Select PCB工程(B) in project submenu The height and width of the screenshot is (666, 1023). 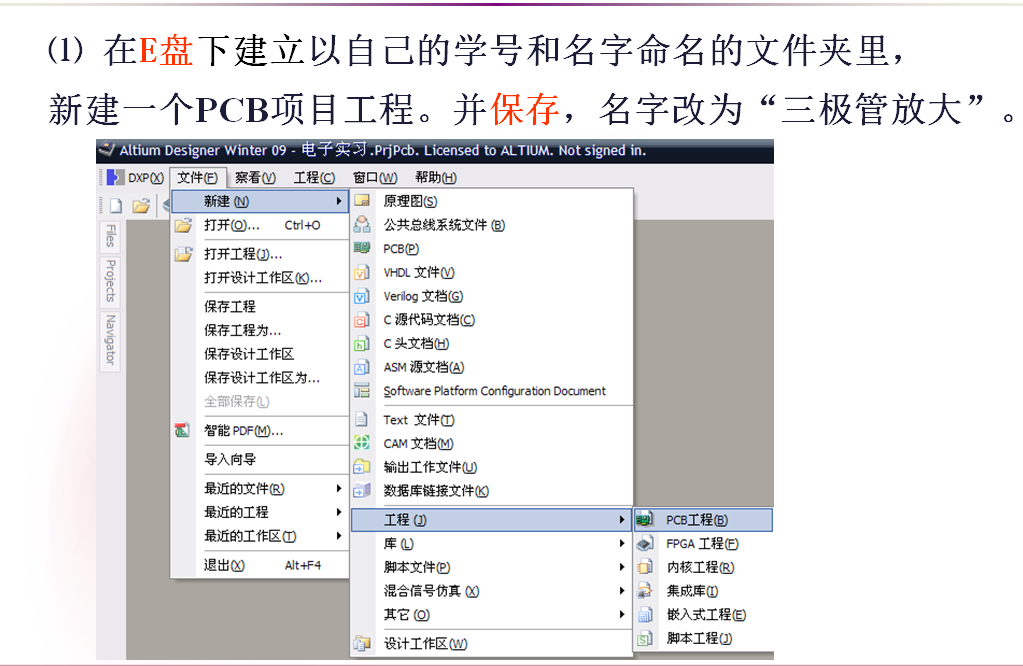703,520
